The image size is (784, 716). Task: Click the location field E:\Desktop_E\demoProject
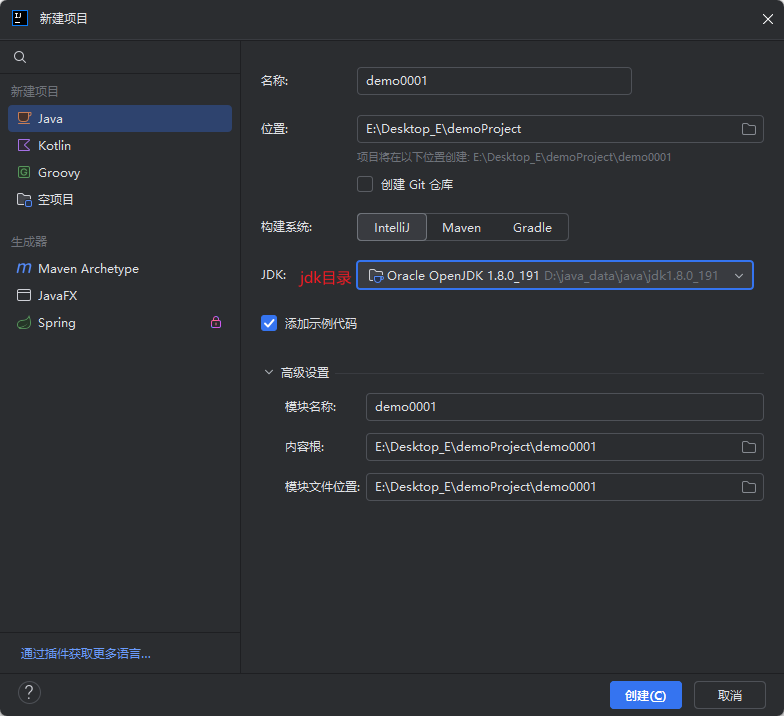pos(560,129)
